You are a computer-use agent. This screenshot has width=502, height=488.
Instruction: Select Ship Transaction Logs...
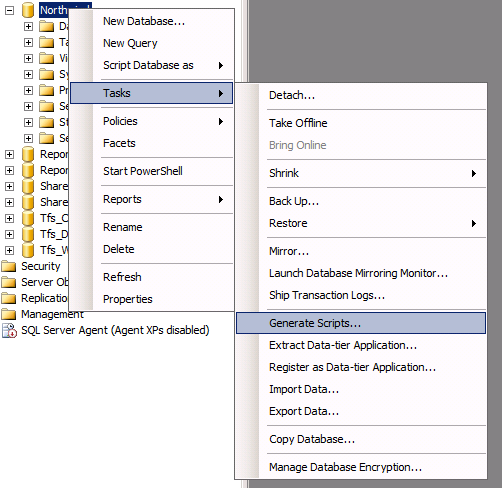[361, 295]
